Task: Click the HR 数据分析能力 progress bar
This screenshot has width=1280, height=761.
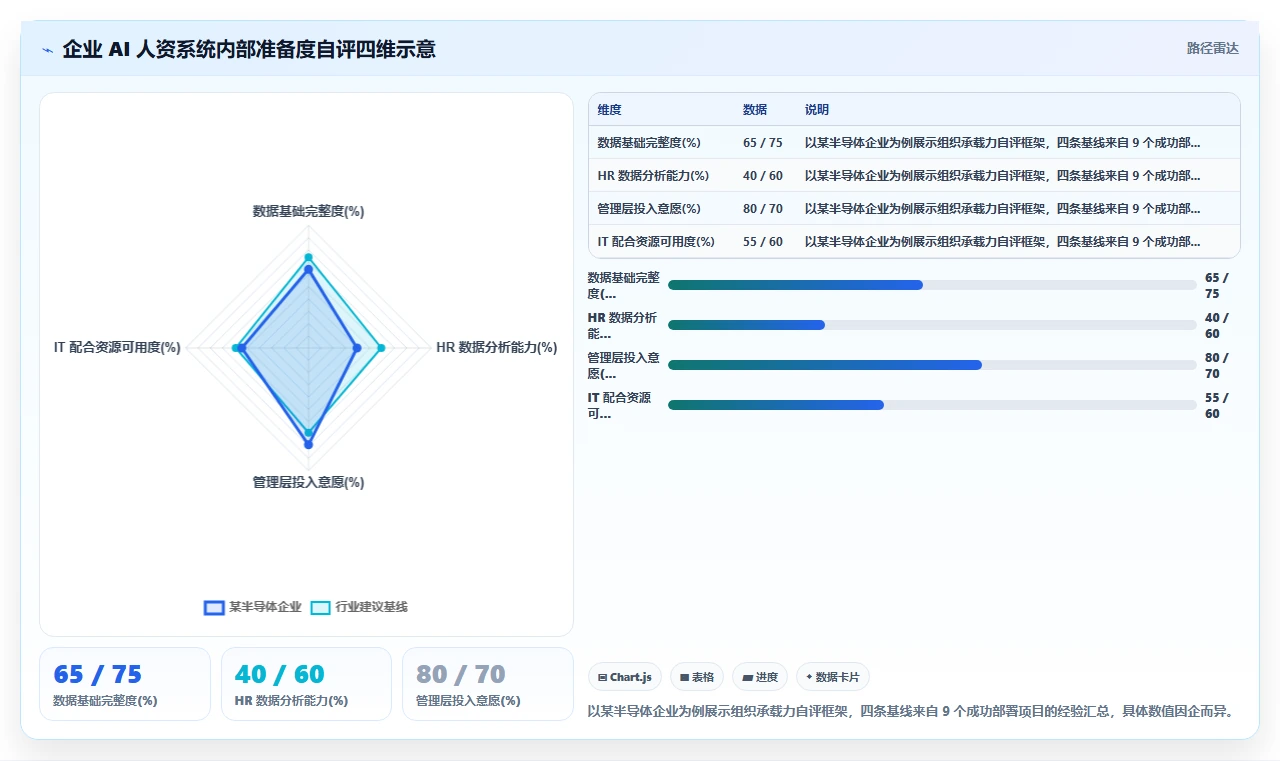Action: click(932, 325)
